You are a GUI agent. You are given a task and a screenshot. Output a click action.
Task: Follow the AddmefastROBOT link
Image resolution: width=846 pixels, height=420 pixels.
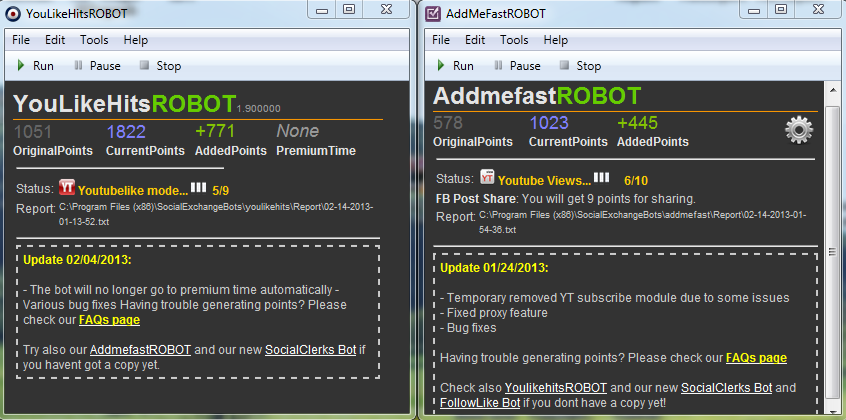(140, 350)
